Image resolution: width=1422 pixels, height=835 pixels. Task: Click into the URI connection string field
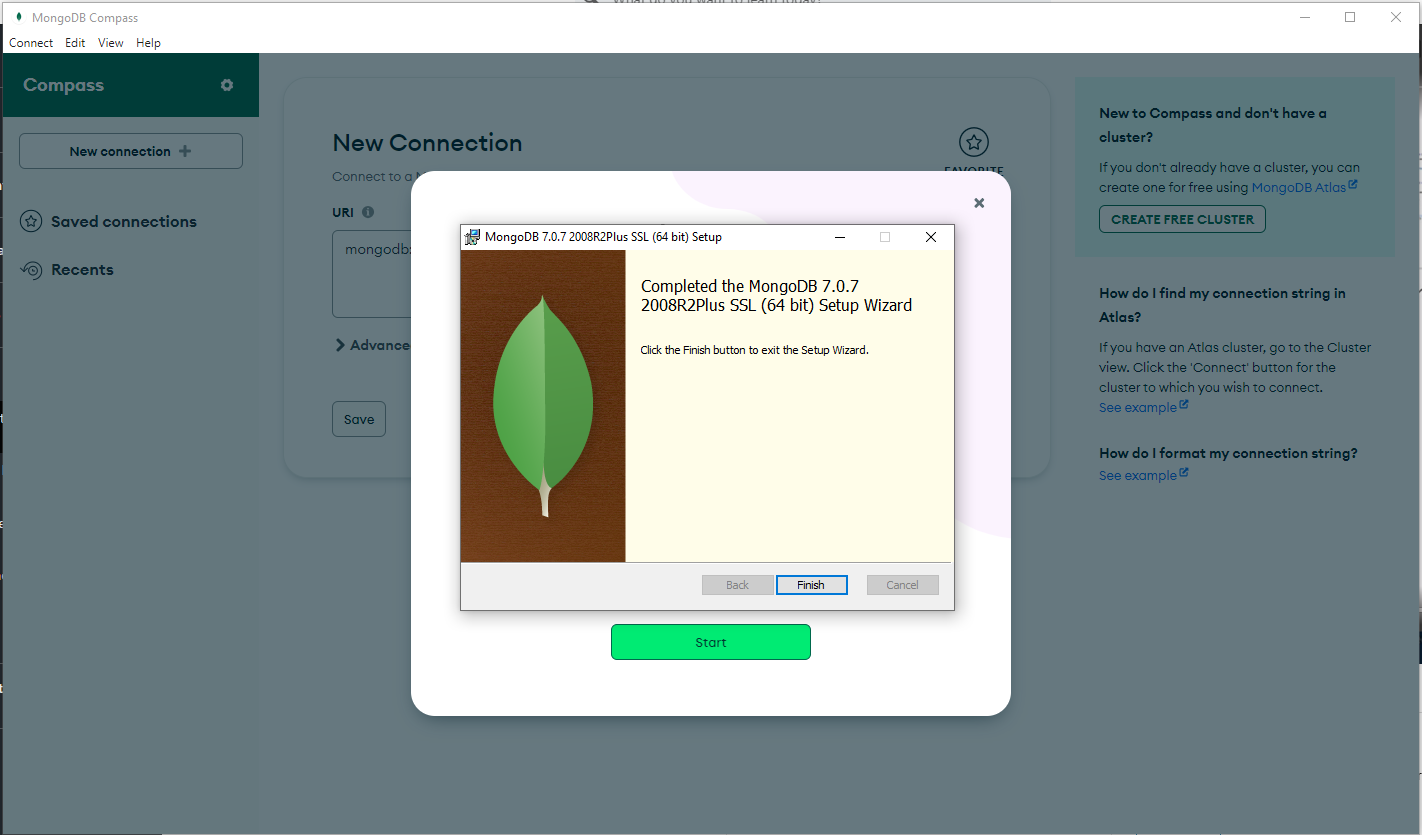point(372,273)
